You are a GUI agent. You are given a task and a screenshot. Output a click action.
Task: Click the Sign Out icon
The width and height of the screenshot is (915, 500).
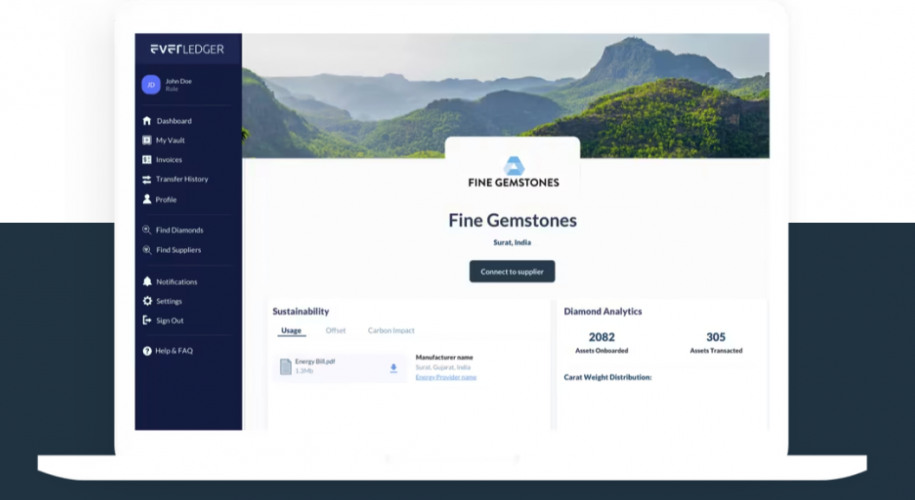(x=147, y=320)
